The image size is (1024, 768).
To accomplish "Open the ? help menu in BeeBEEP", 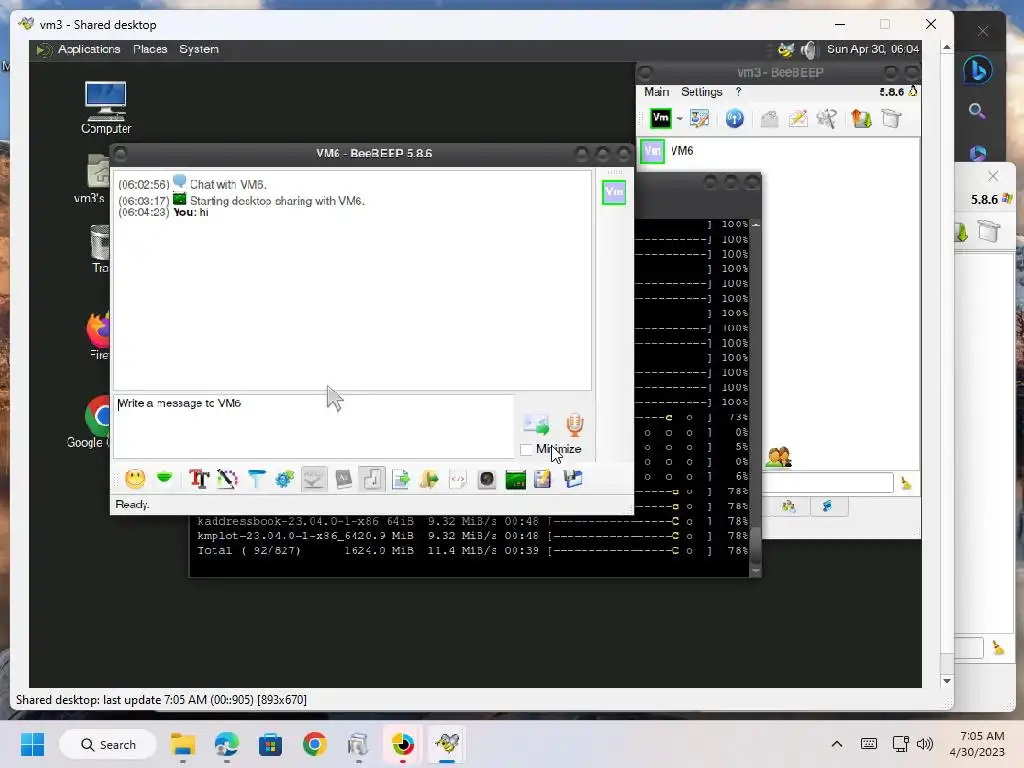I will pyautogui.click(x=739, y=92).
